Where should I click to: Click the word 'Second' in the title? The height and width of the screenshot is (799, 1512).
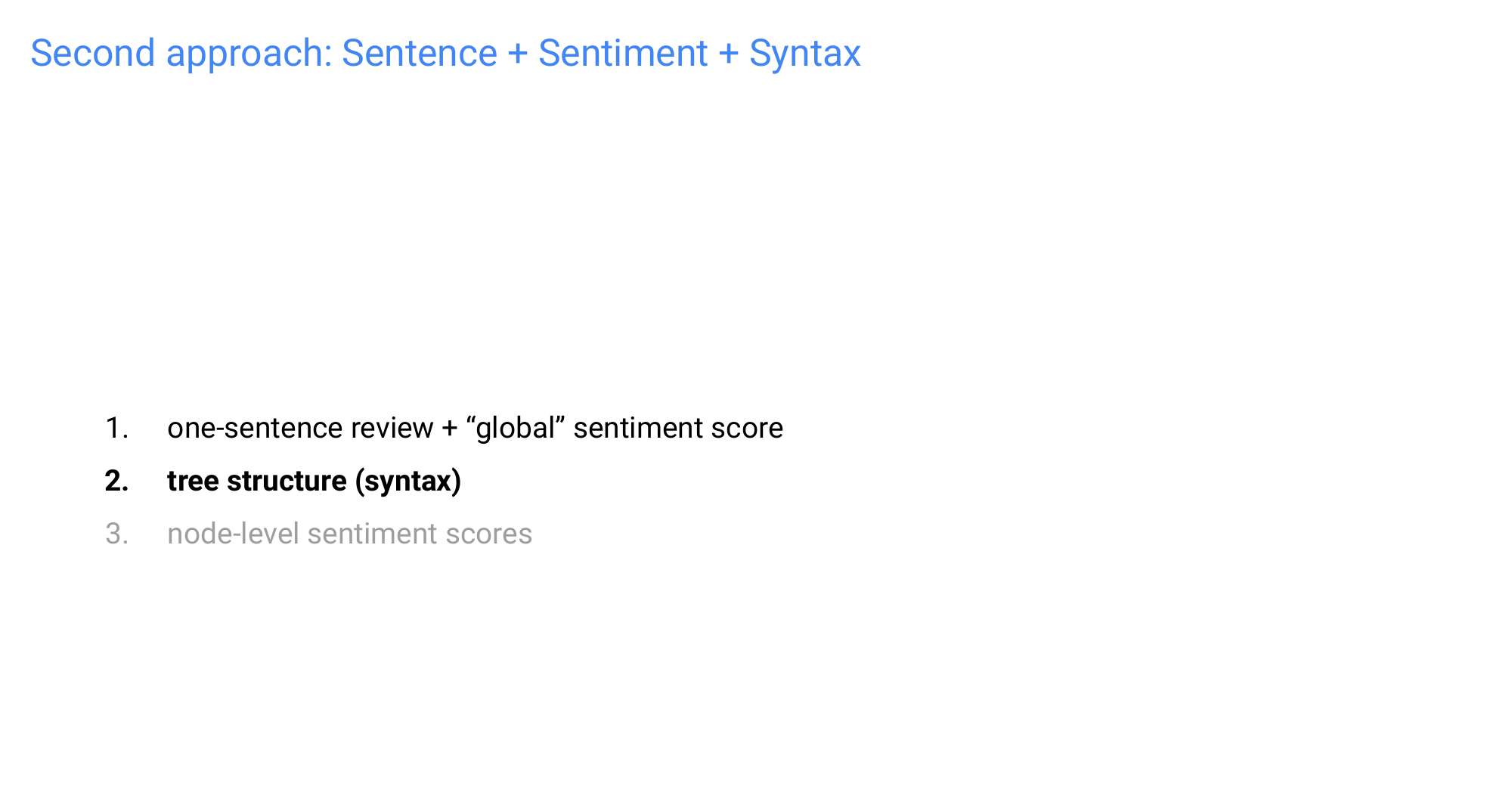point(92,54)
